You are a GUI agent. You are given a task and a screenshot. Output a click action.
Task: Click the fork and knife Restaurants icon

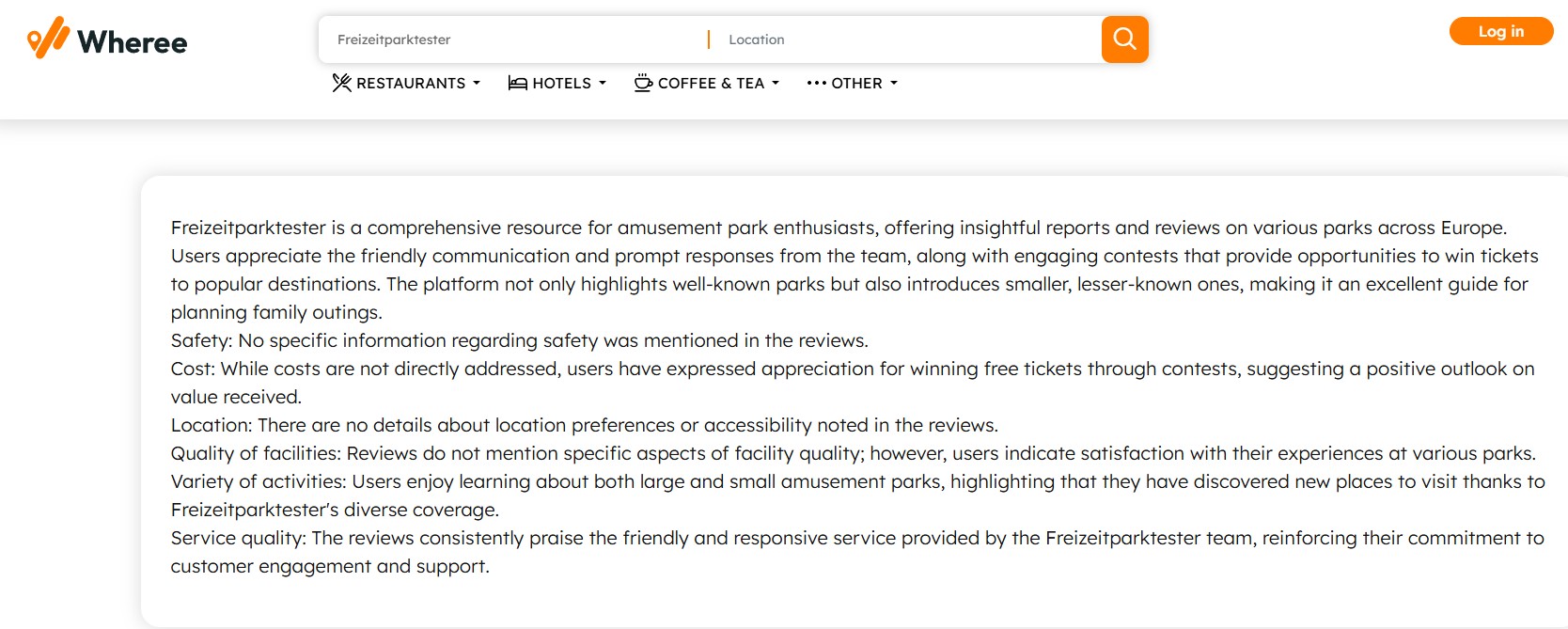pos(342,83)
